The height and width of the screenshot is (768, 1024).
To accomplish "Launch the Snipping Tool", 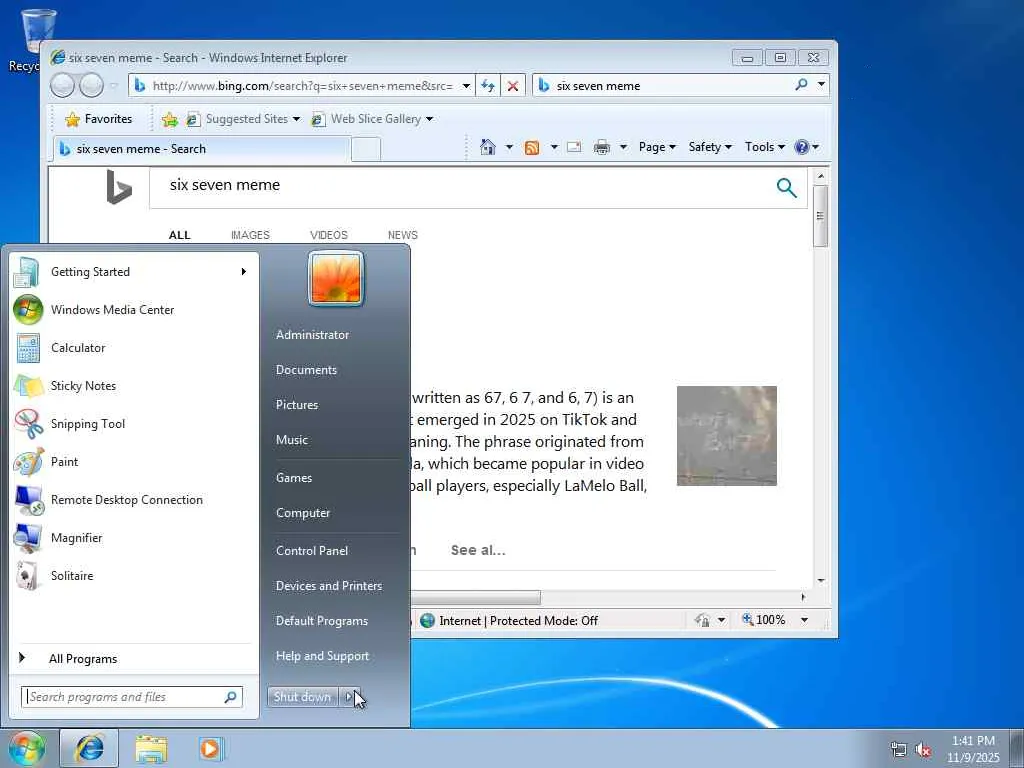I will (135, 423).
